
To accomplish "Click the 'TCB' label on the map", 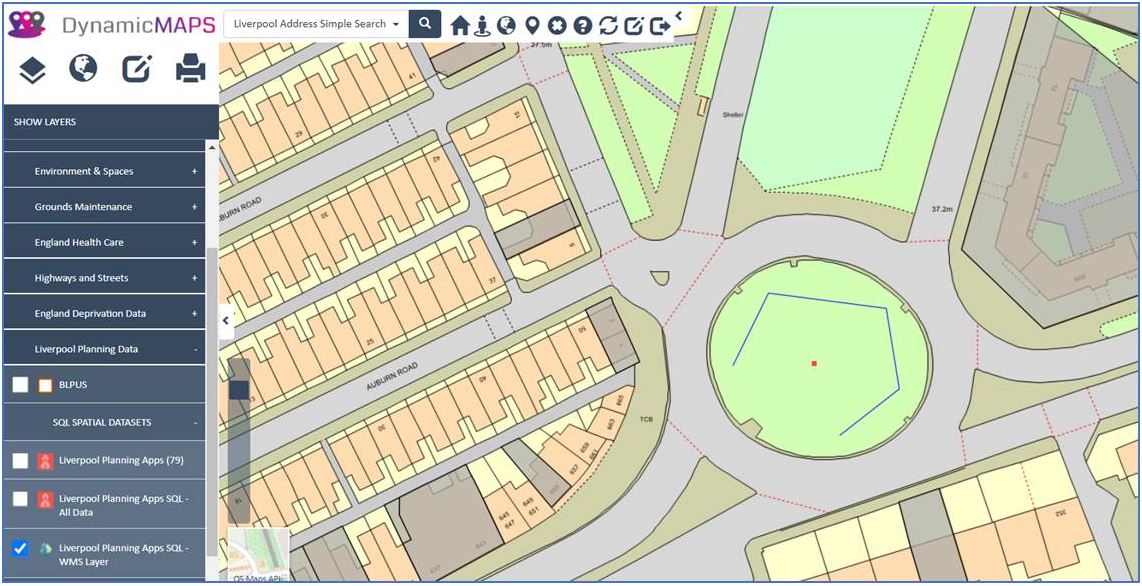I will (646, 419).
